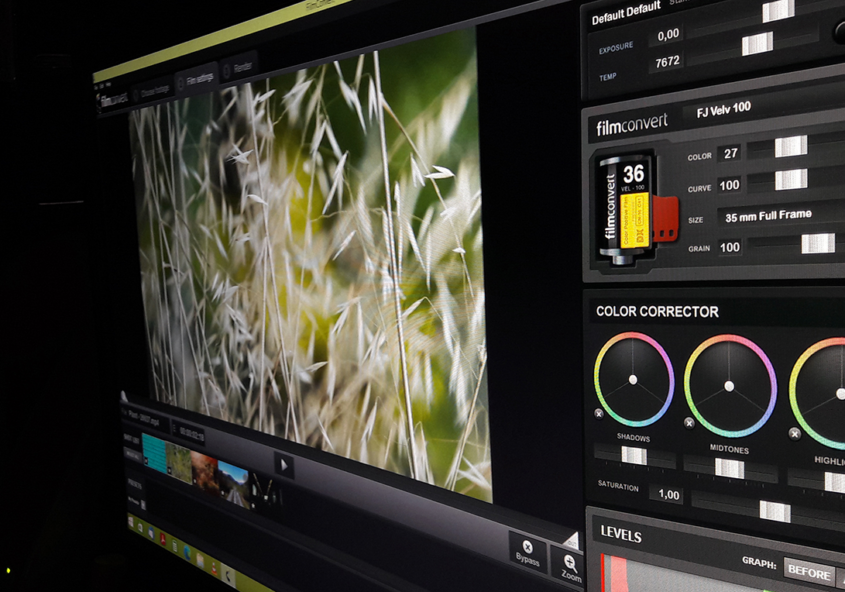Click the center of the Midtones color wheel
The image size is (845, 592).
pyautogui.click(x=729, y=386)
